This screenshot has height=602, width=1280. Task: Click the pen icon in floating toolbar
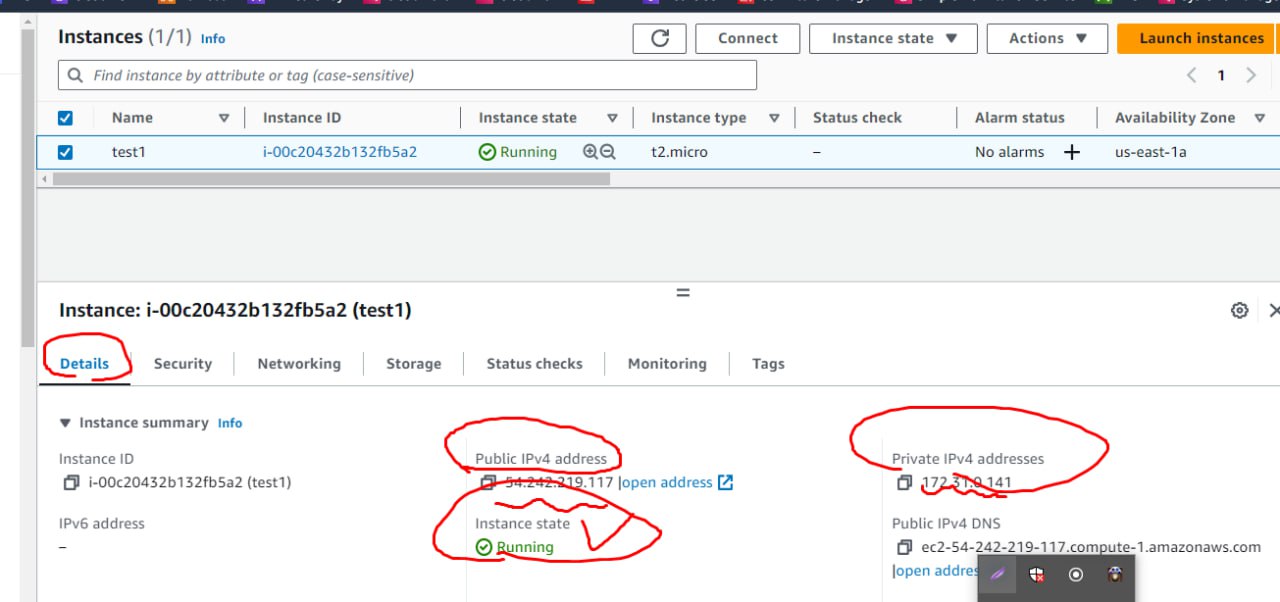[x=997, y=575]
